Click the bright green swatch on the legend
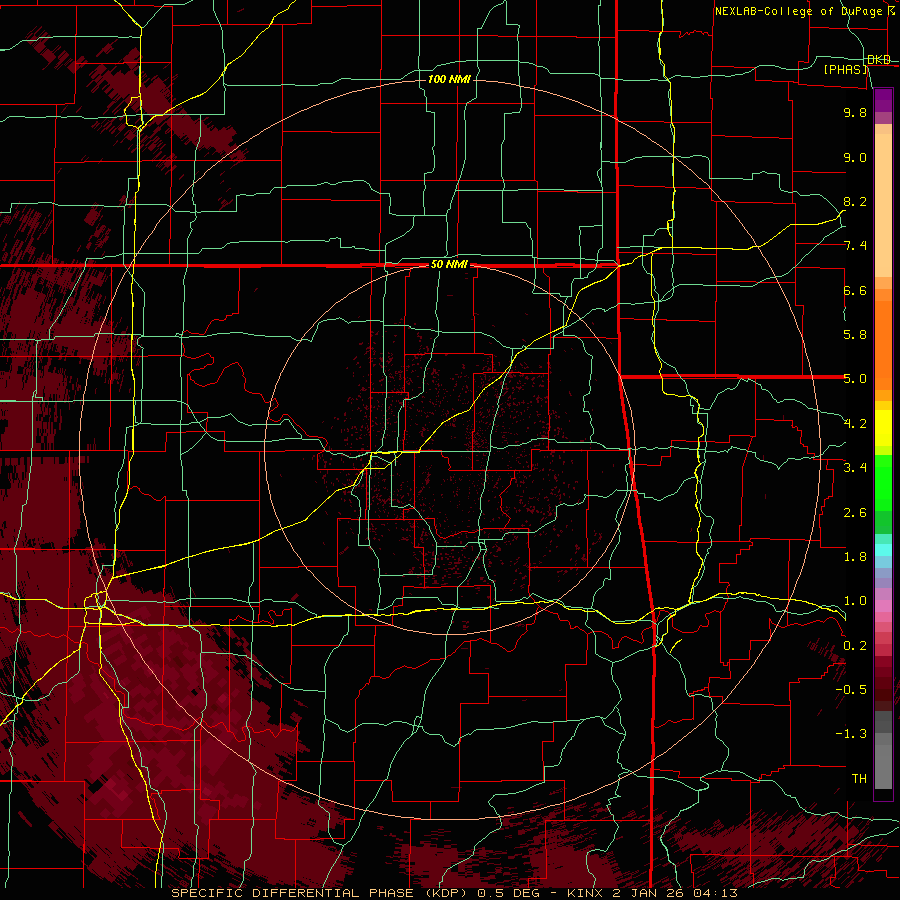Viewport: 900px width, 900px height. (883, 483)
